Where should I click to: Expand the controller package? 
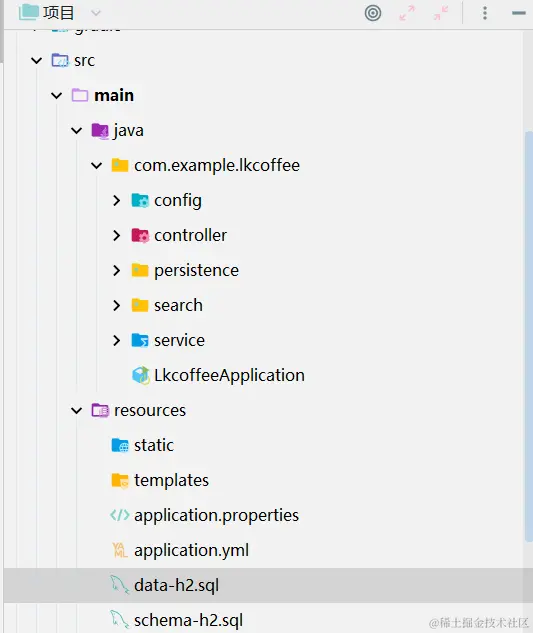coord(117,235)
